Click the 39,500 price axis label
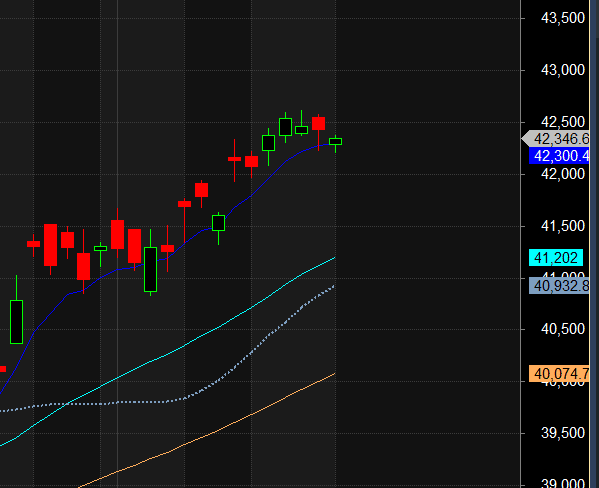 (x=563, y=433)
